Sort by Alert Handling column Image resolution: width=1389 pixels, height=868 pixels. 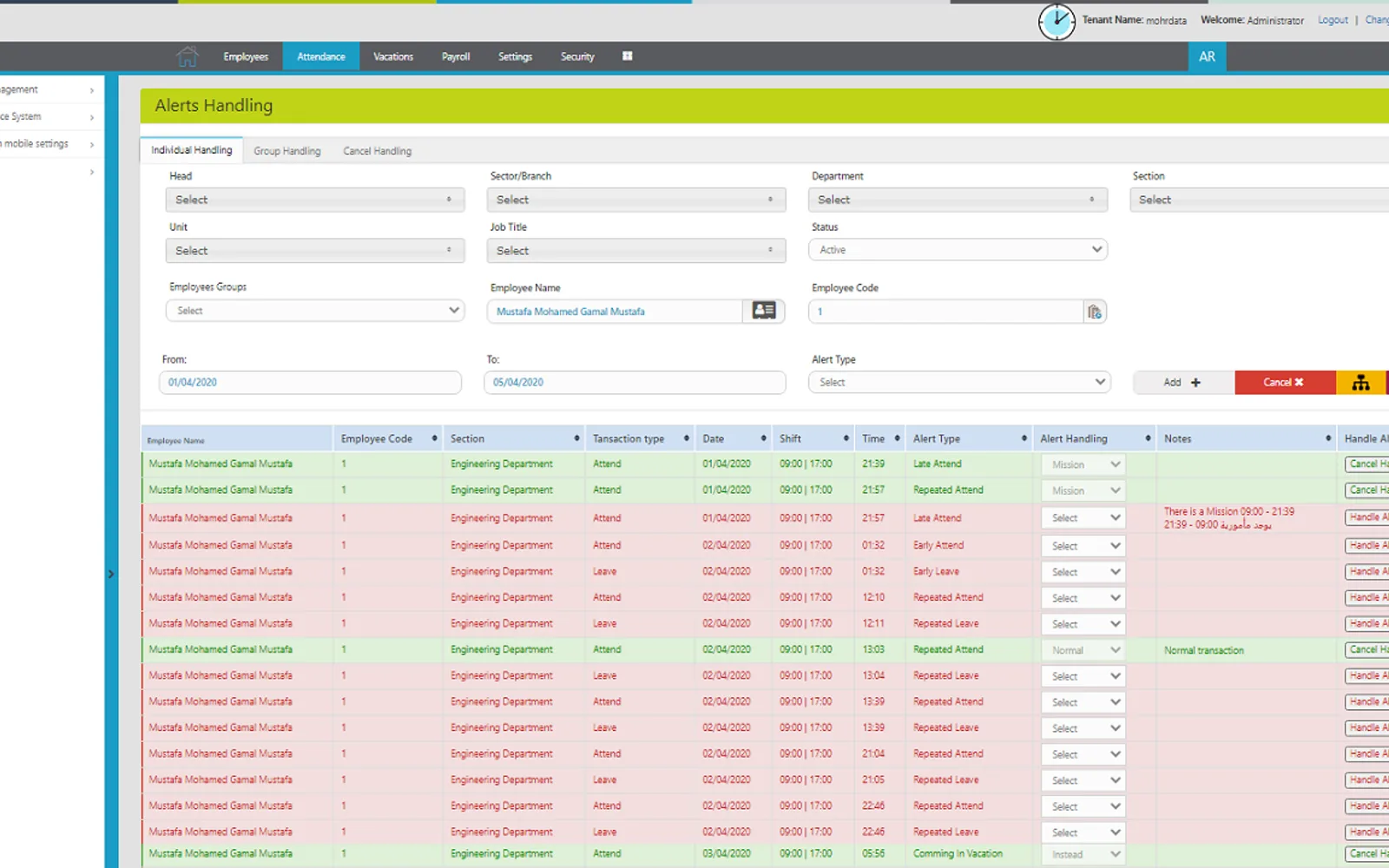[x=1095, y=438]
